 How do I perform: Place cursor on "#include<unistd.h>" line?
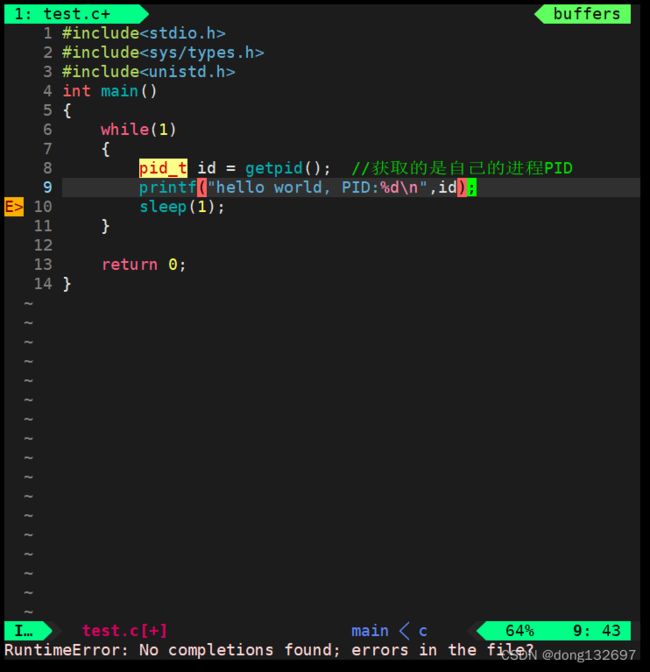point(148,72)
